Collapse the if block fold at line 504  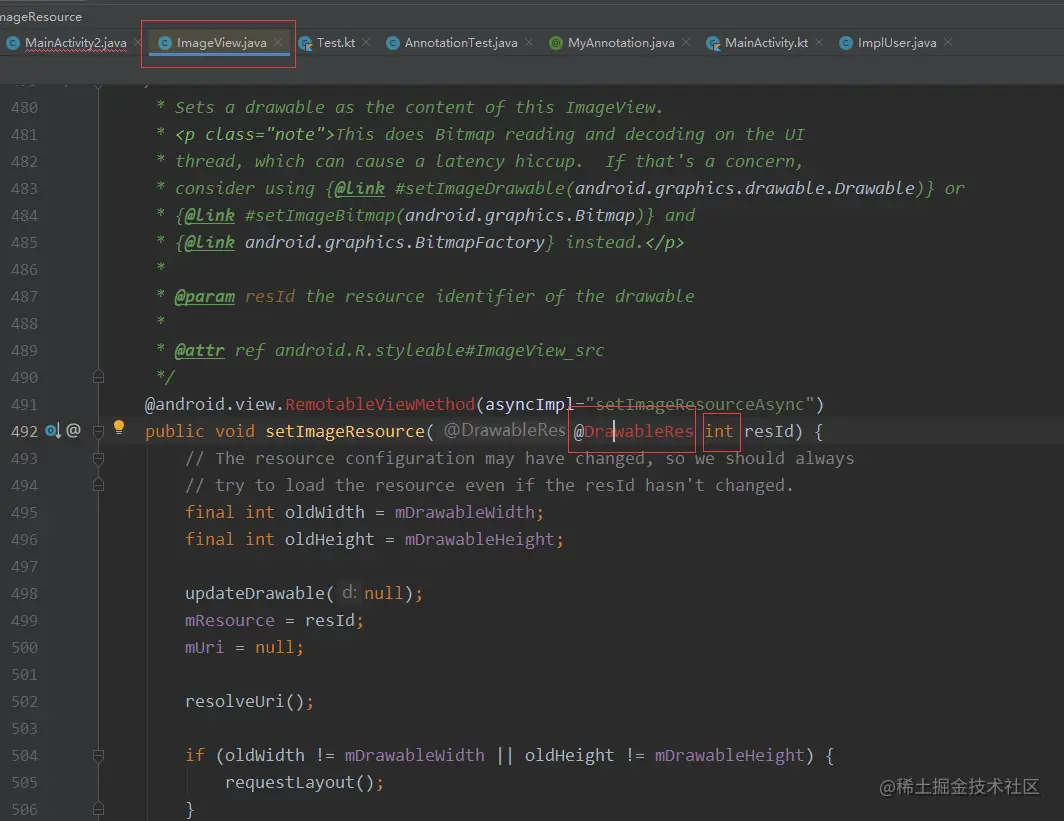pyautogui.click(x=98, y=755)
